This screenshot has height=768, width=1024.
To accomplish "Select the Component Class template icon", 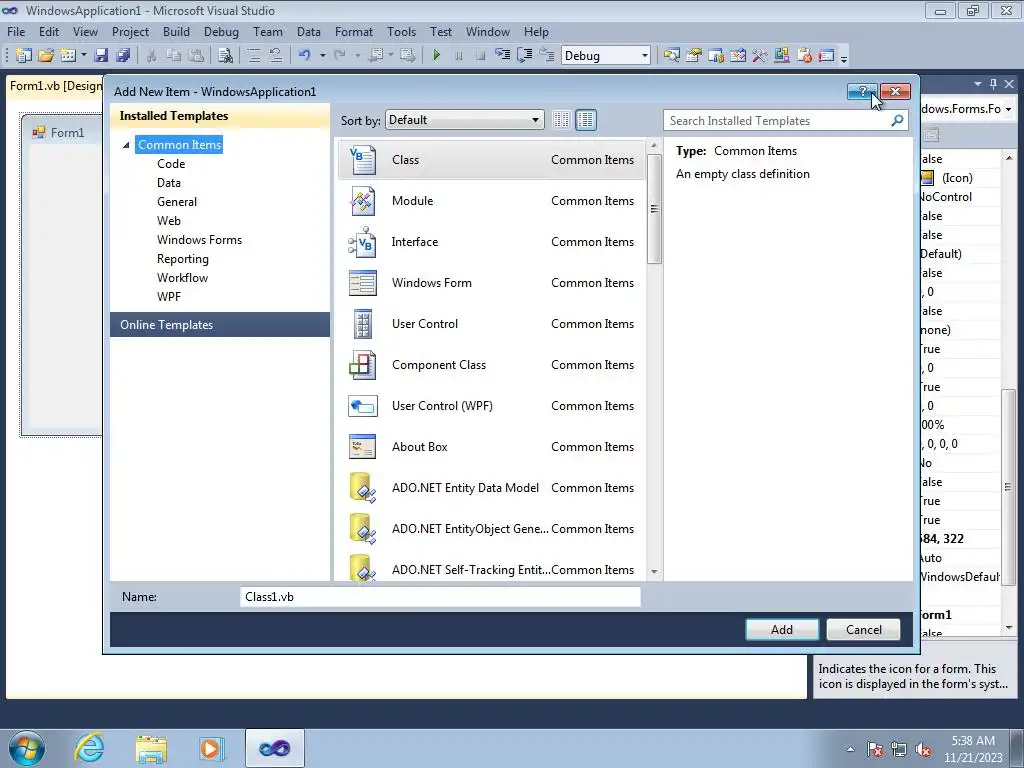I will click(x=363, y=365).
